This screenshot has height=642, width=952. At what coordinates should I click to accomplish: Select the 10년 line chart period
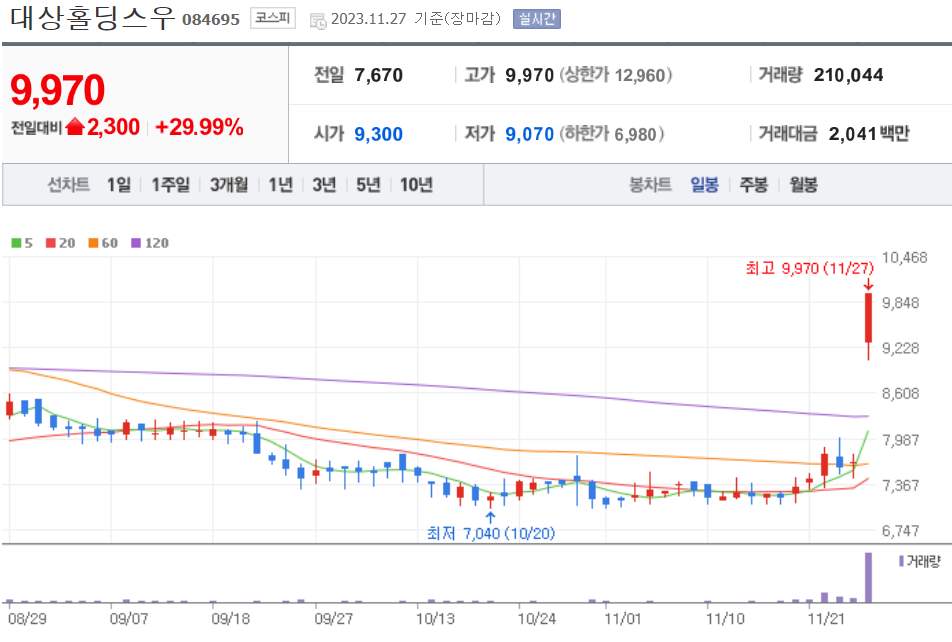click(416, 185)
